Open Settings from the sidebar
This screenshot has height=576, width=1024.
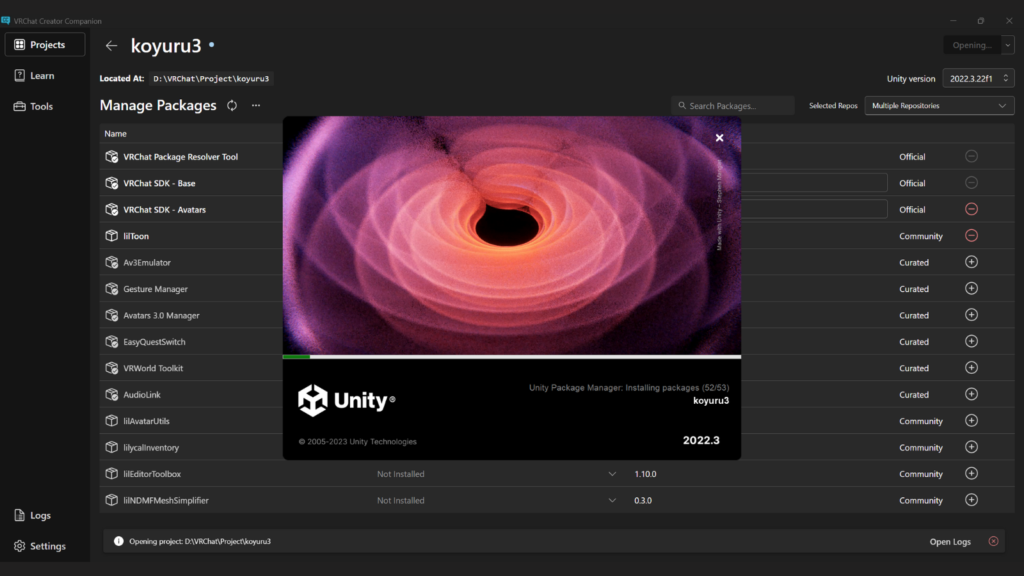pyautogui.click(x=47, y=546)
